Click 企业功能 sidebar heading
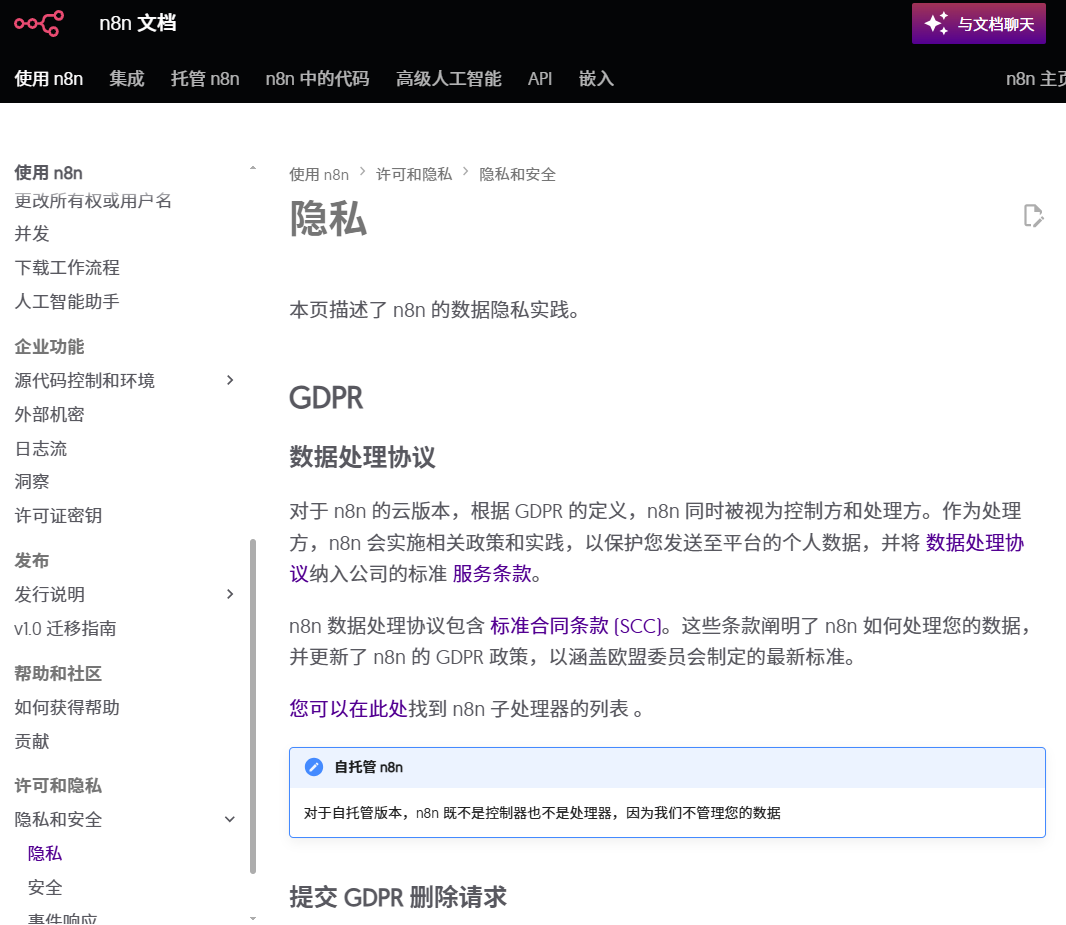The image size is (1066, 925). [49, 347]
